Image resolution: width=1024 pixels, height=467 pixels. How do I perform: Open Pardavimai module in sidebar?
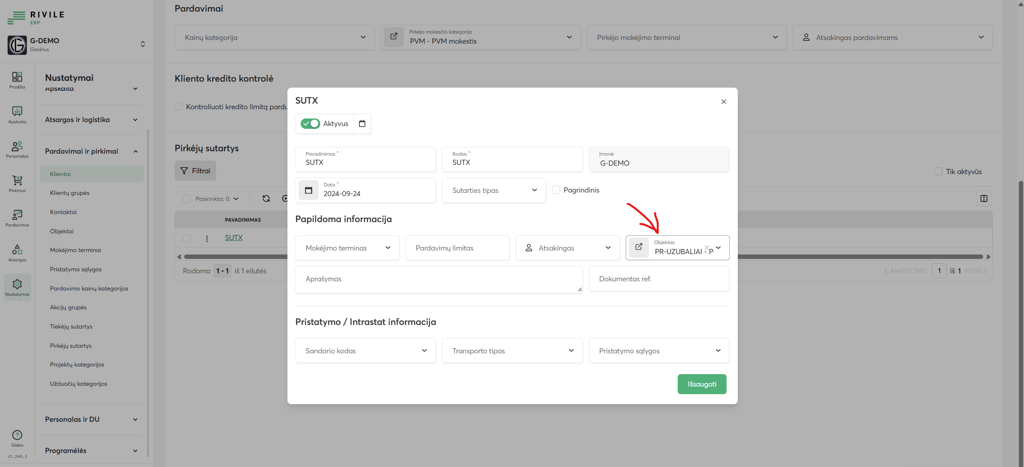click(x=17, y=218)
